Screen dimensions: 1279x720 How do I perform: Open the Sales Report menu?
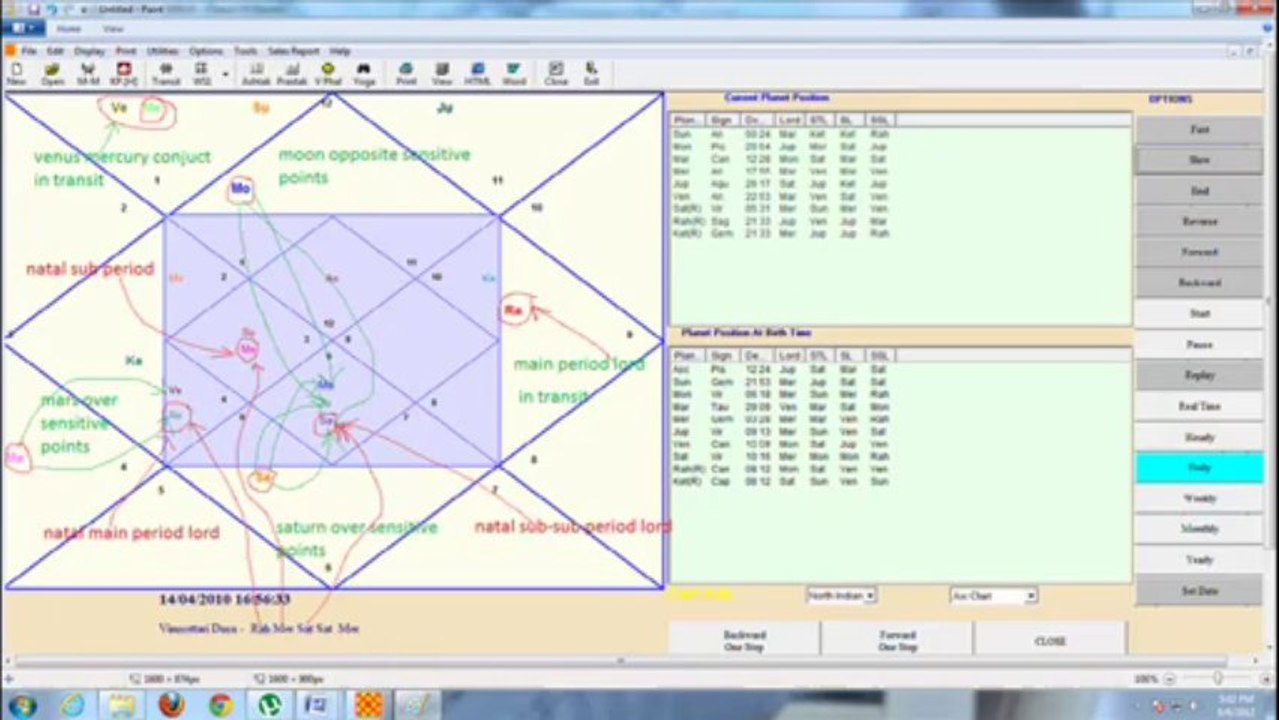293,50
